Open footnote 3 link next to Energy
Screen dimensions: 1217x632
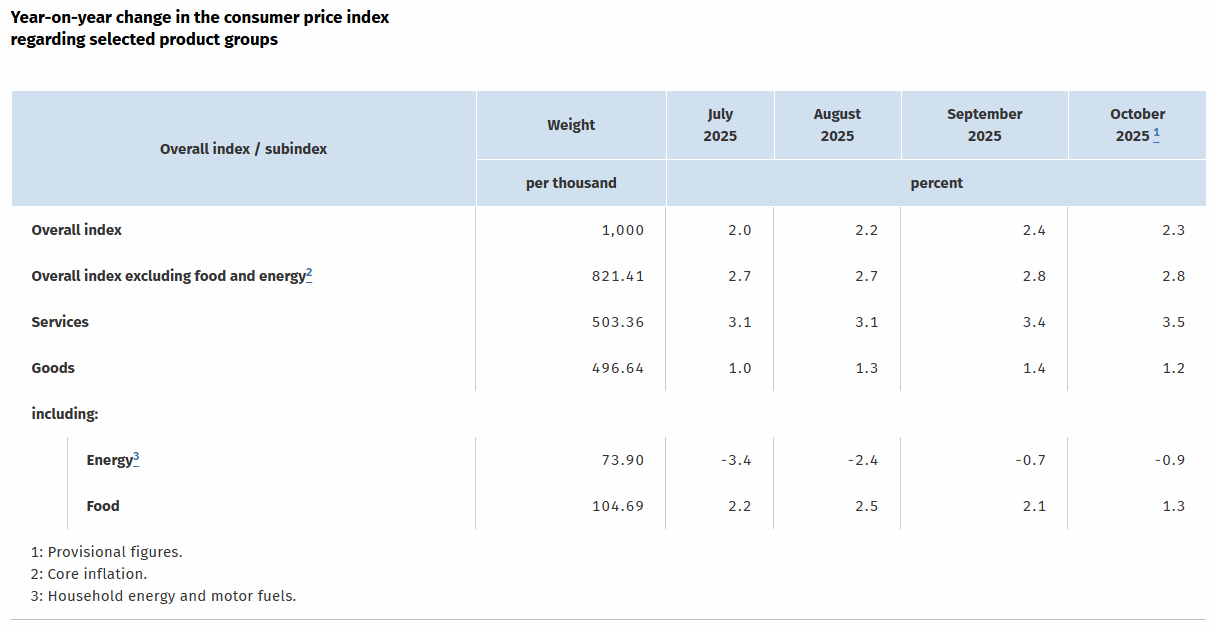(x=136, y=457)
